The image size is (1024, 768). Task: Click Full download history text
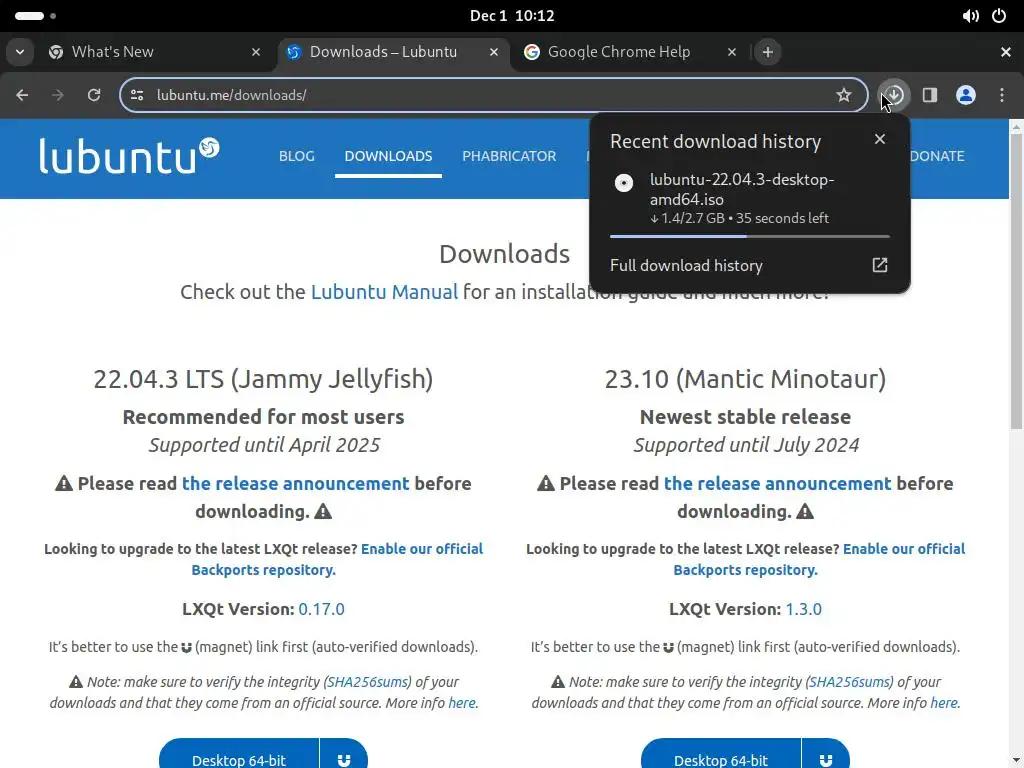click(x=686, y=266)
